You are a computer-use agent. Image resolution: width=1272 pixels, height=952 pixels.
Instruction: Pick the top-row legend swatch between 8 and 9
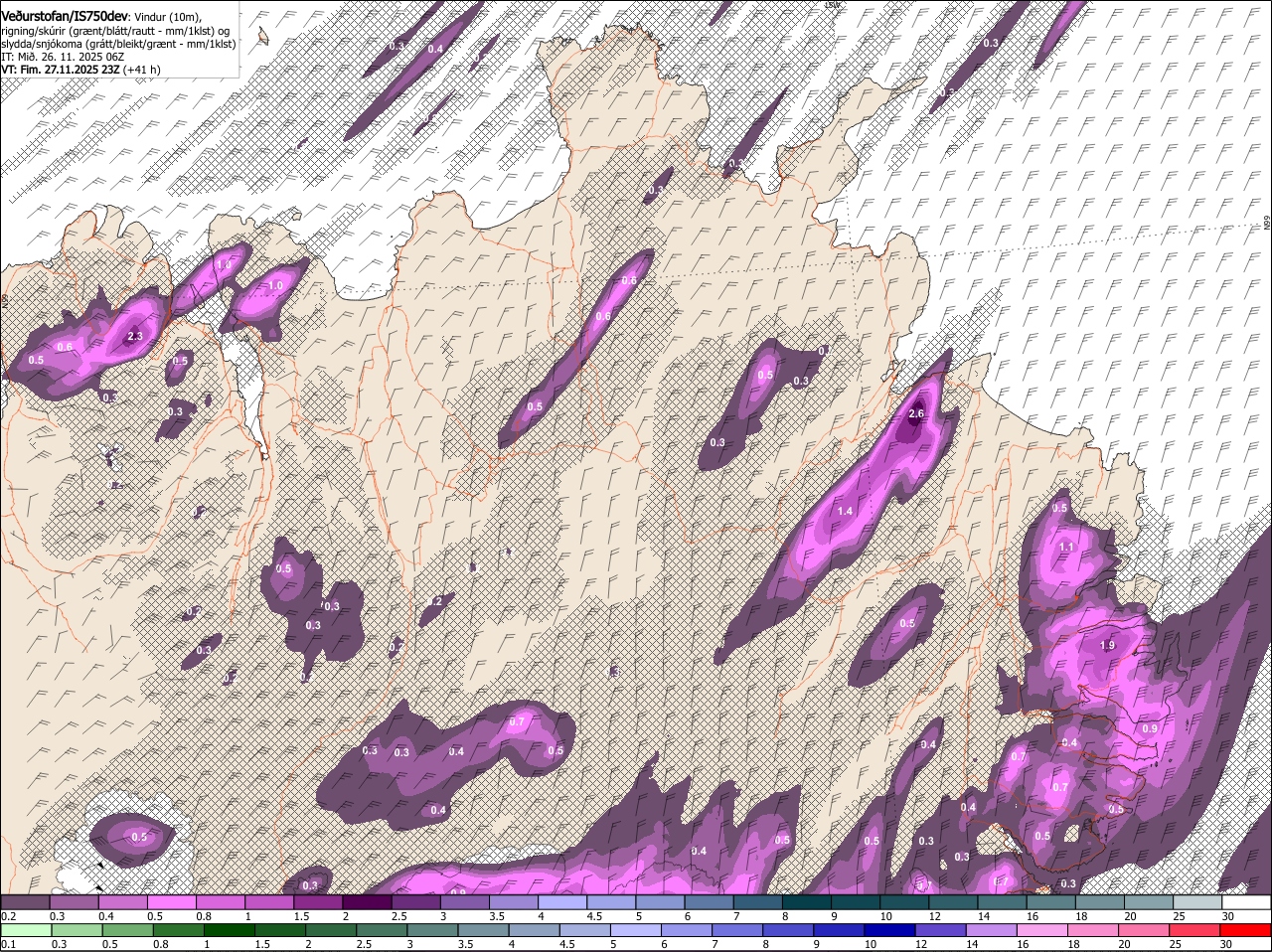(807, 902)
